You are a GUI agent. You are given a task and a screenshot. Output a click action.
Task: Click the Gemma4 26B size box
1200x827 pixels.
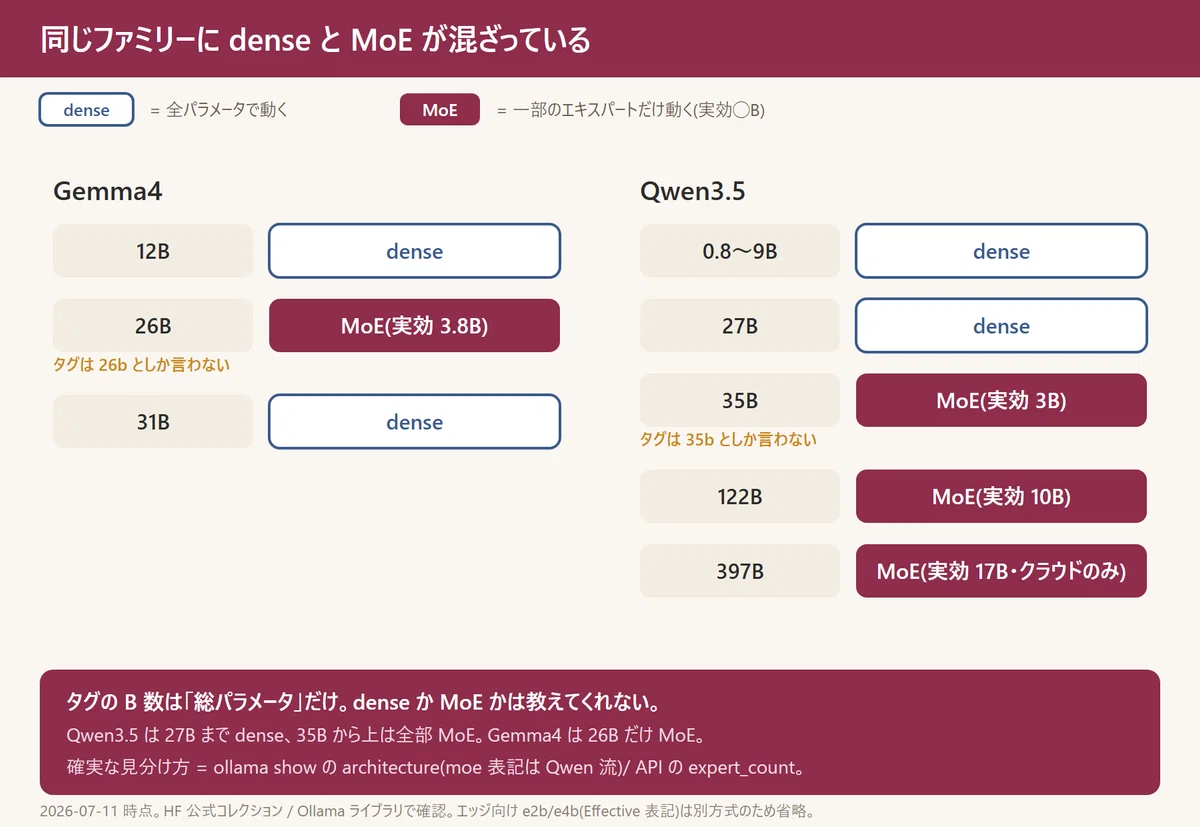(153, 326)
